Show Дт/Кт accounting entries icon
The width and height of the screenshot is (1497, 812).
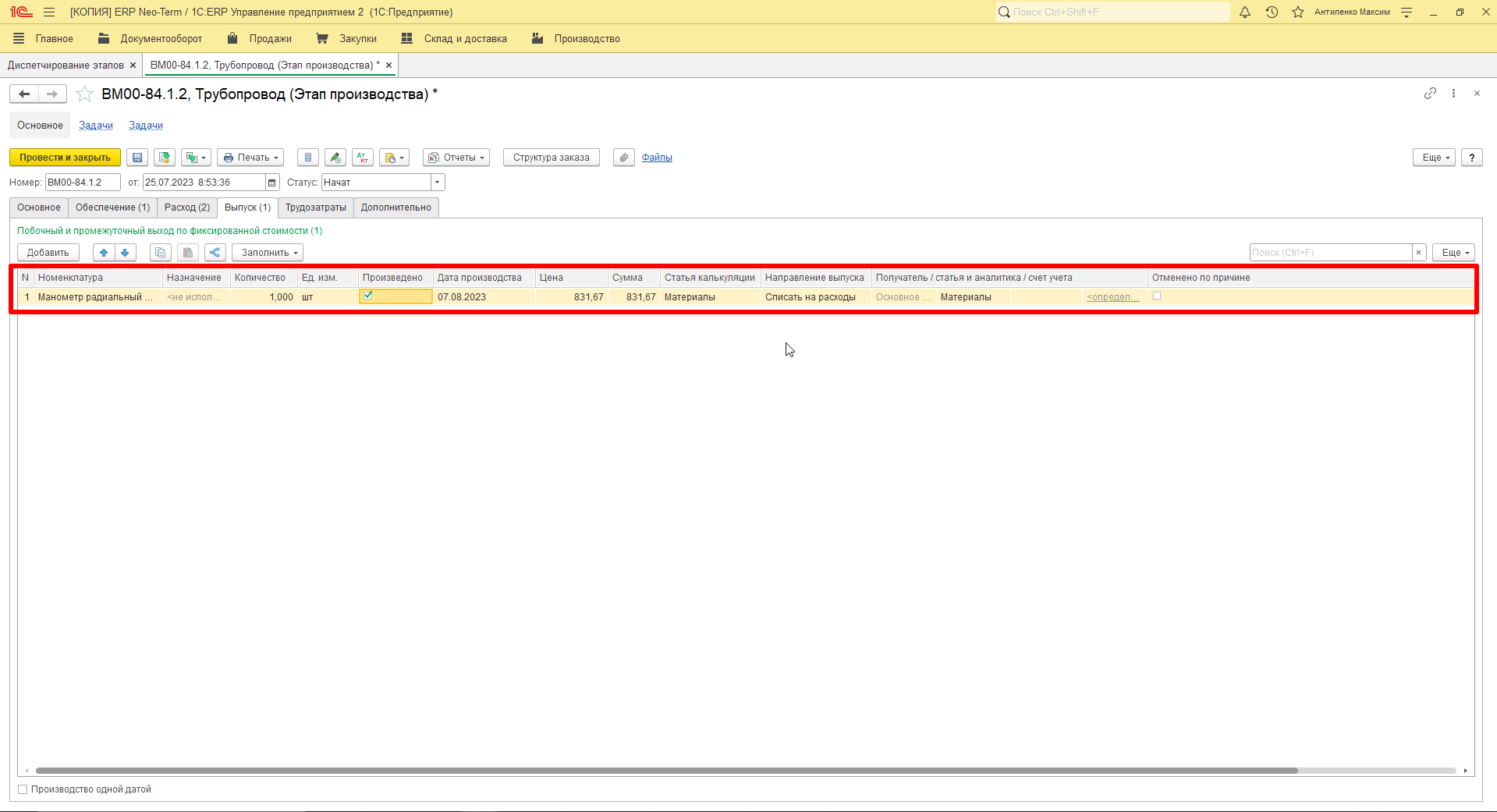tap(363, 158)
